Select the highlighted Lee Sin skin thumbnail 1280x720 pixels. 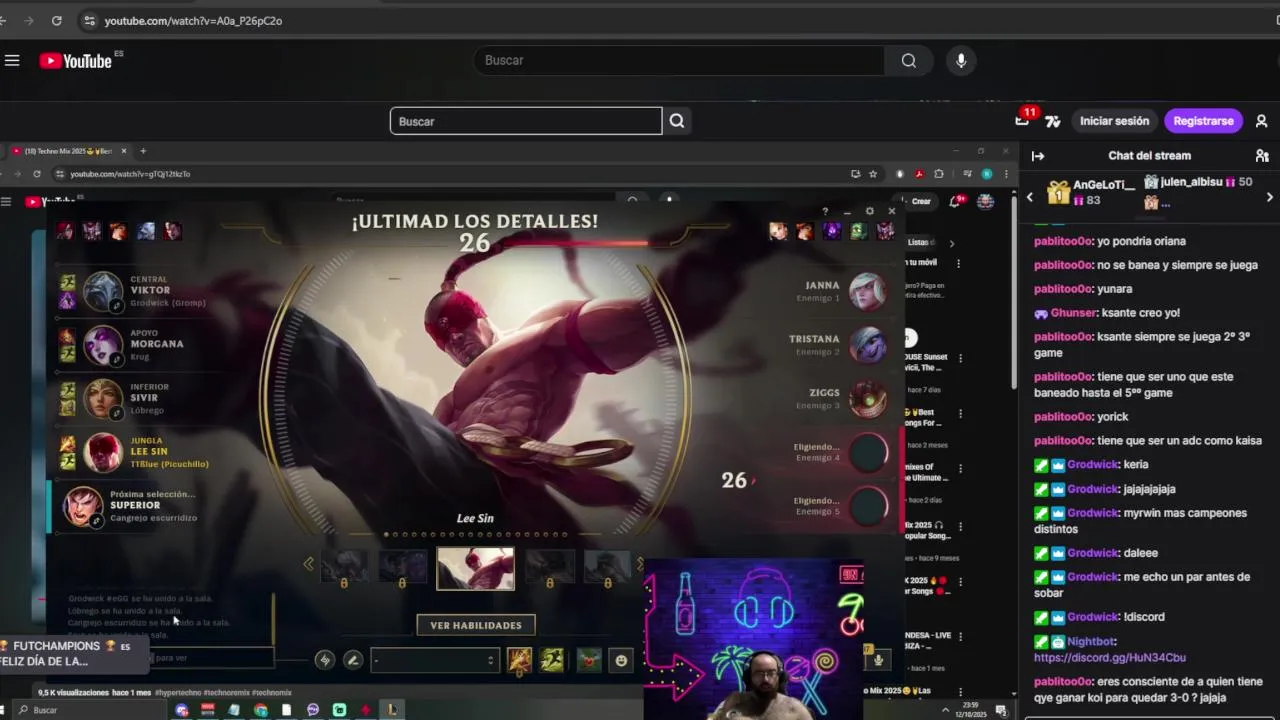(475, 568)
